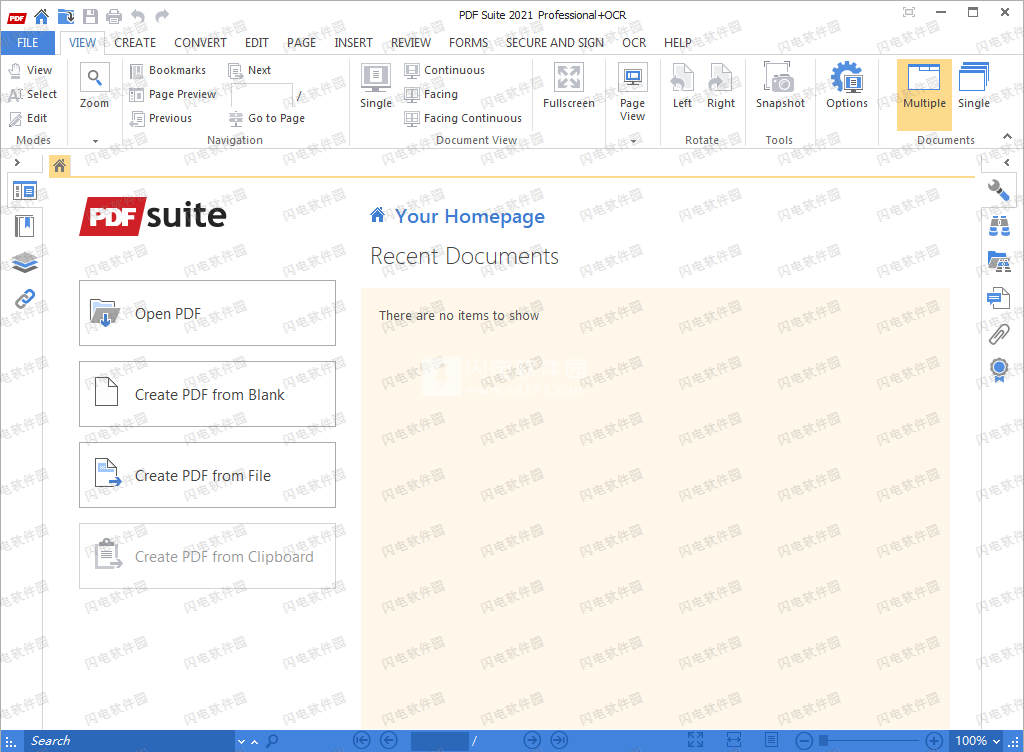
Task: Enter Fullscreen mode
Action: point(569,86)
